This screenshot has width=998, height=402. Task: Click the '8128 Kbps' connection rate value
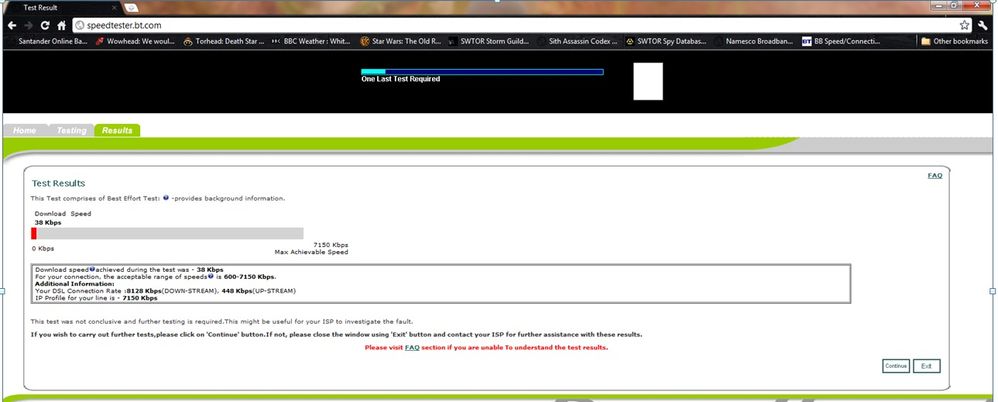(x=144, y=291)
